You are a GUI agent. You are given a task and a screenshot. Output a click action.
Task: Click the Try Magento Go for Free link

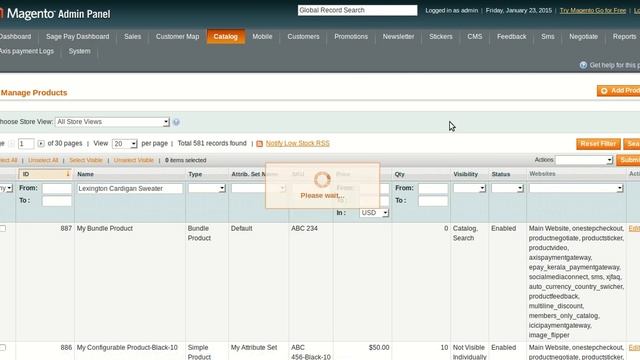click(x=593, y=11)
